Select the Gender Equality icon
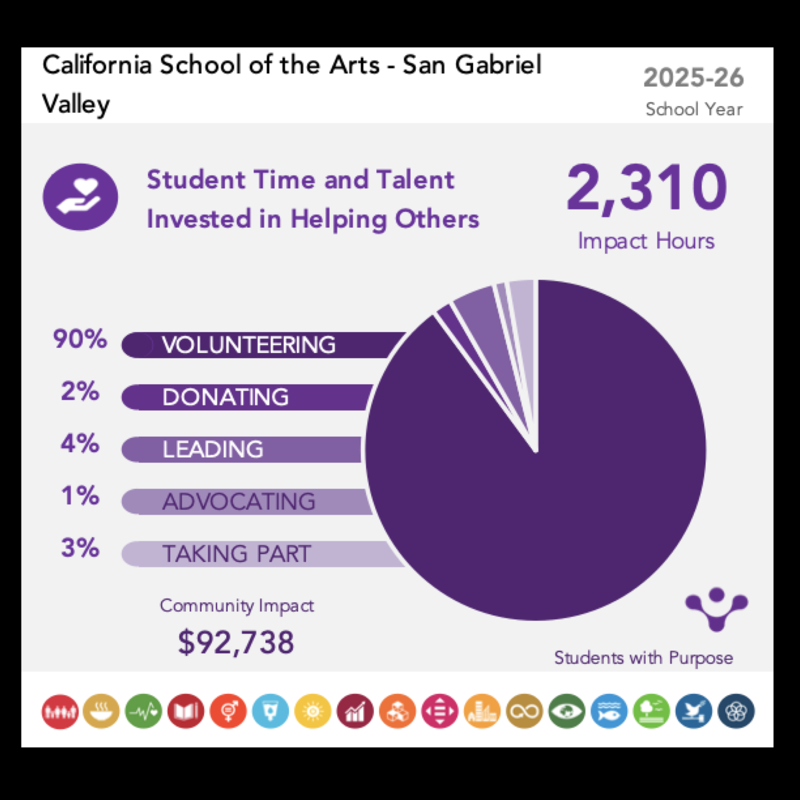 pyautogui.click(x=229, y=711)
